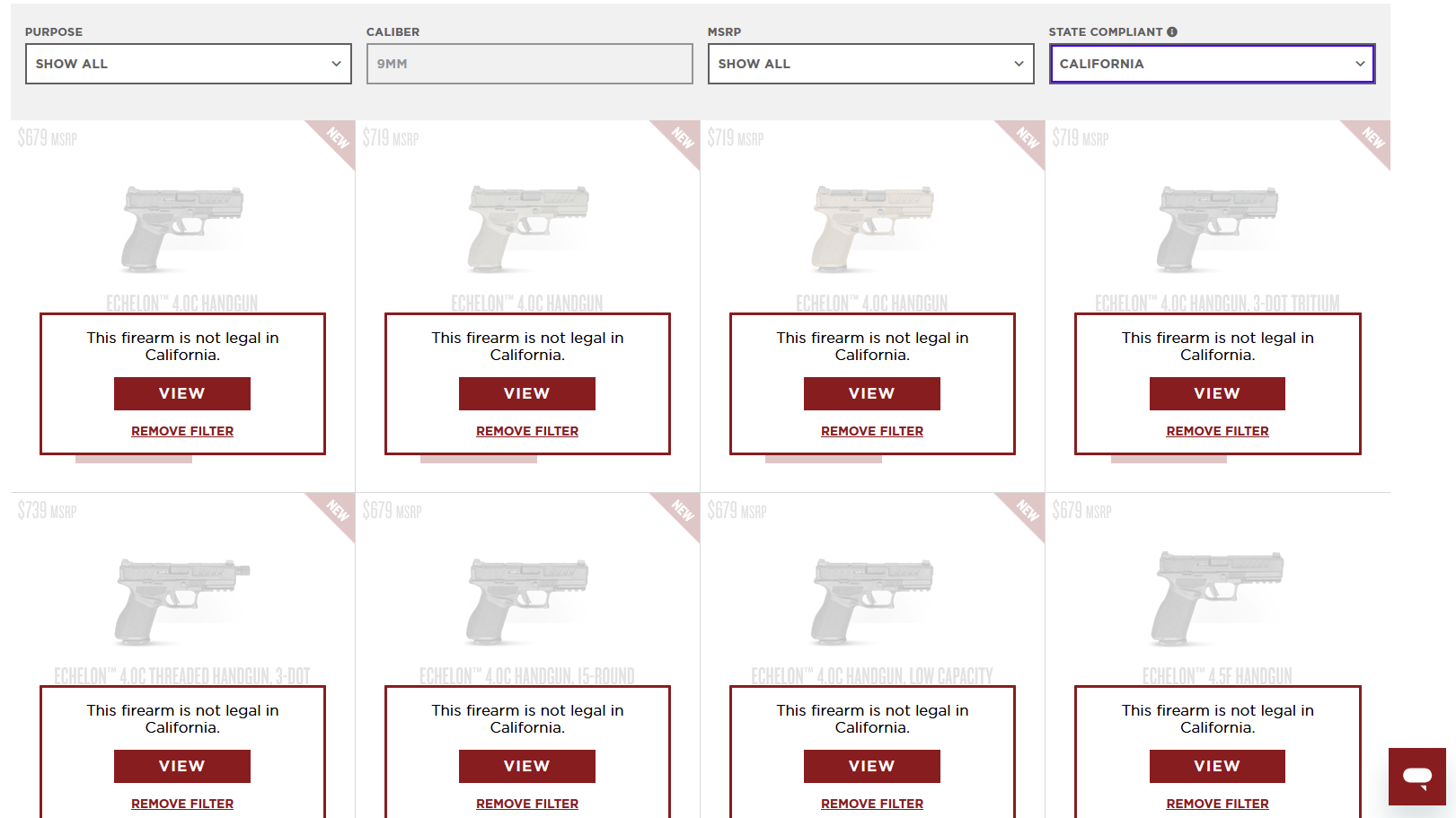Click the Caliber 9MM field
The width and height of the screenshot is (1456, 818).
pyautogui.click(x=530, y=64)
